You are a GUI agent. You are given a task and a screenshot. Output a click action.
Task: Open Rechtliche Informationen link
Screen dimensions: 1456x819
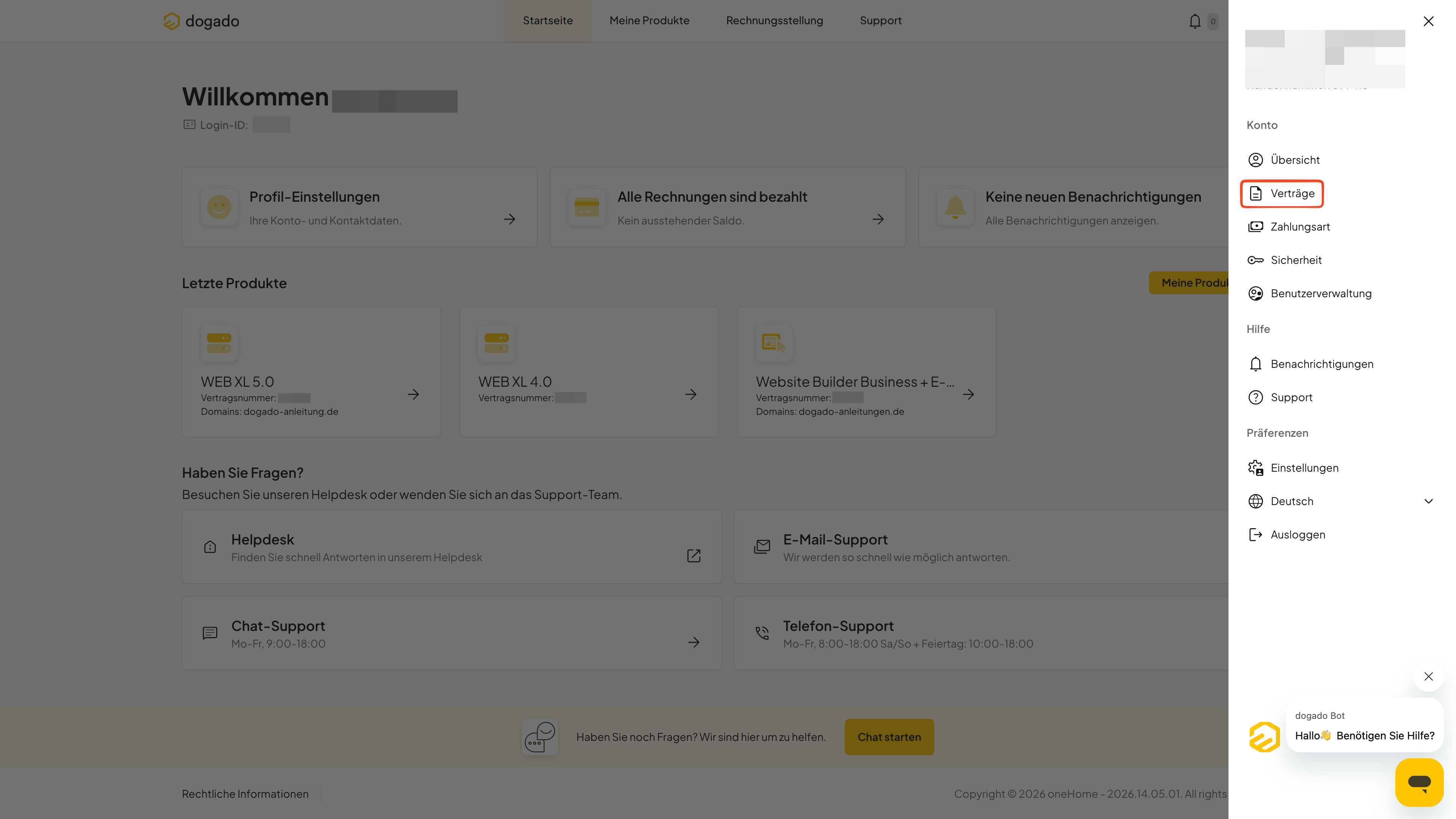click(245, 794)
